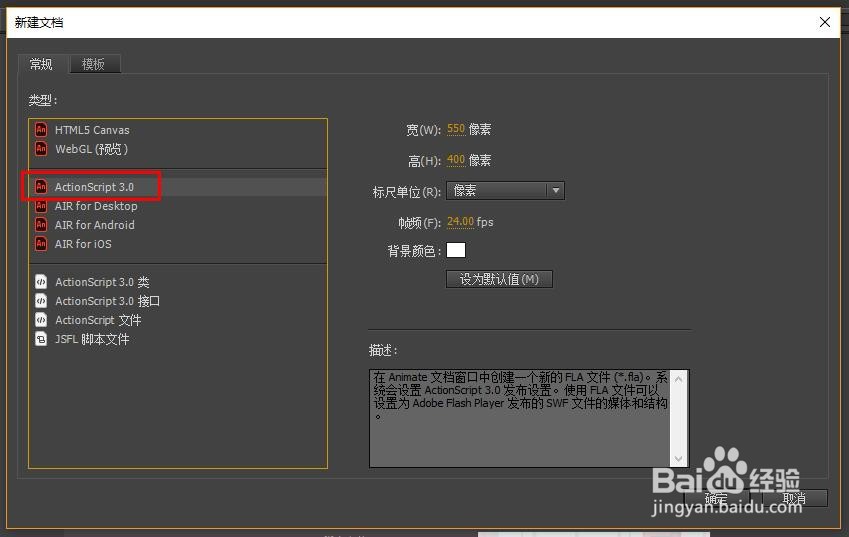The height and width of the screenshot is (537, 849).
Task: Select the JSFL 脚本文件 icon
Action: (41, 339)
